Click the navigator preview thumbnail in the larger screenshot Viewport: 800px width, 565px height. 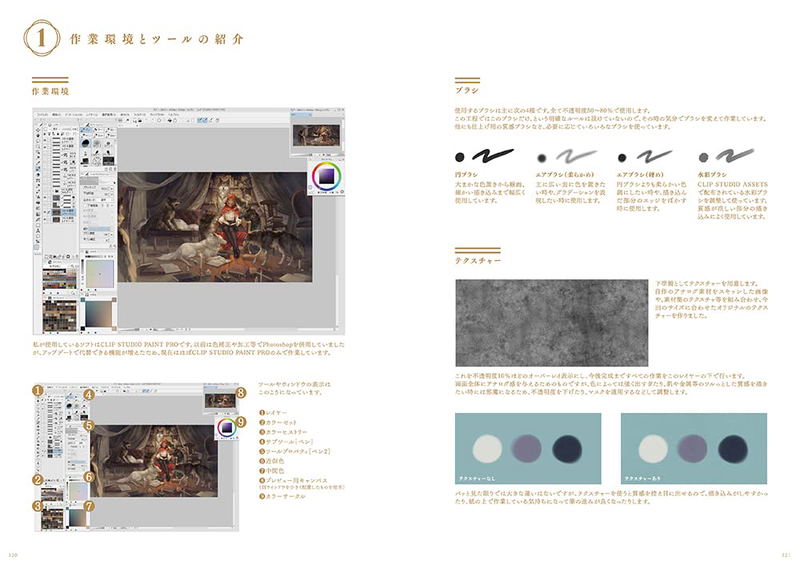(316, 135)
